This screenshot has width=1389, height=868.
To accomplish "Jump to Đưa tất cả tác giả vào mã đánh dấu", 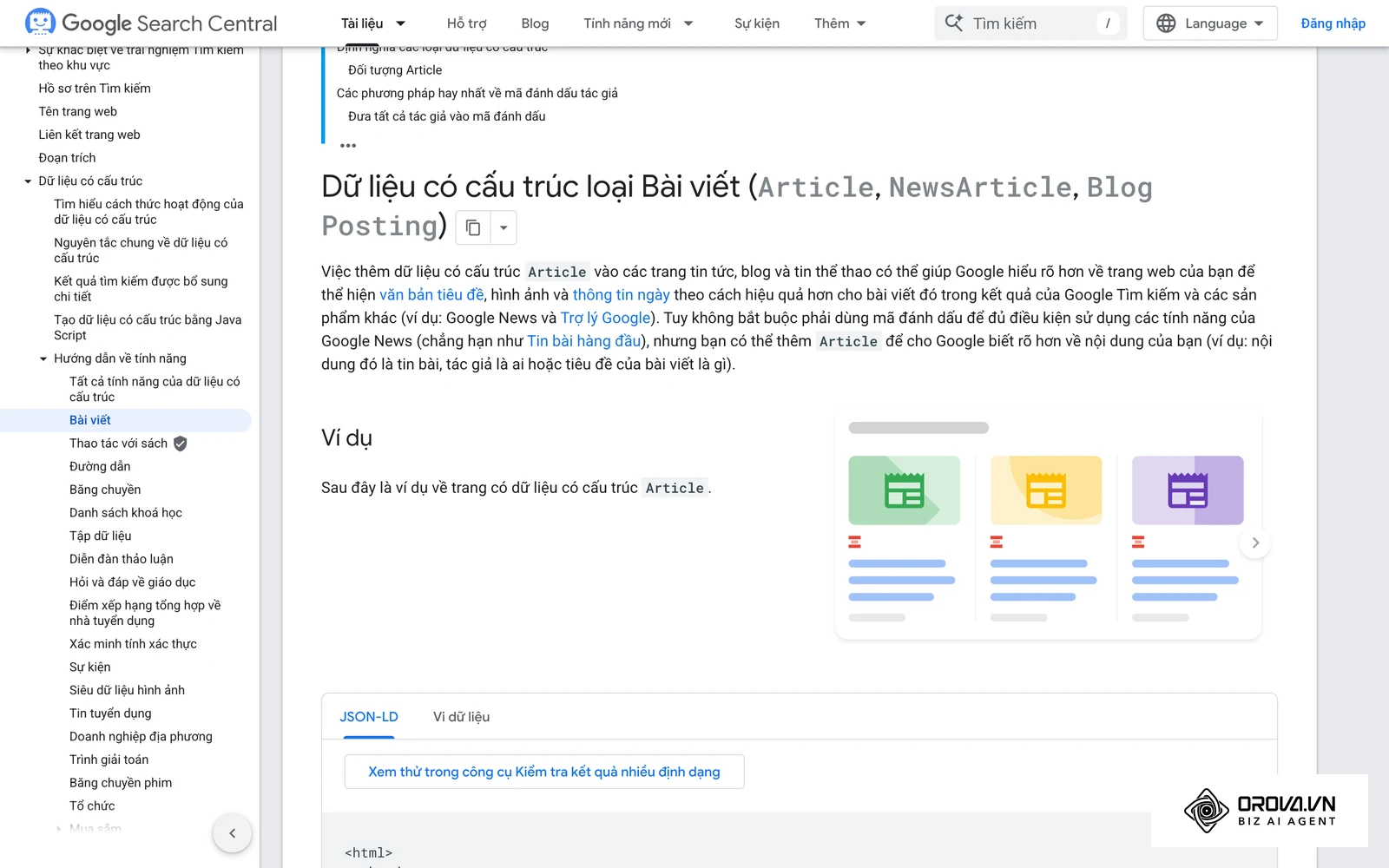I will pyautogui.click(x=447, y=116).
